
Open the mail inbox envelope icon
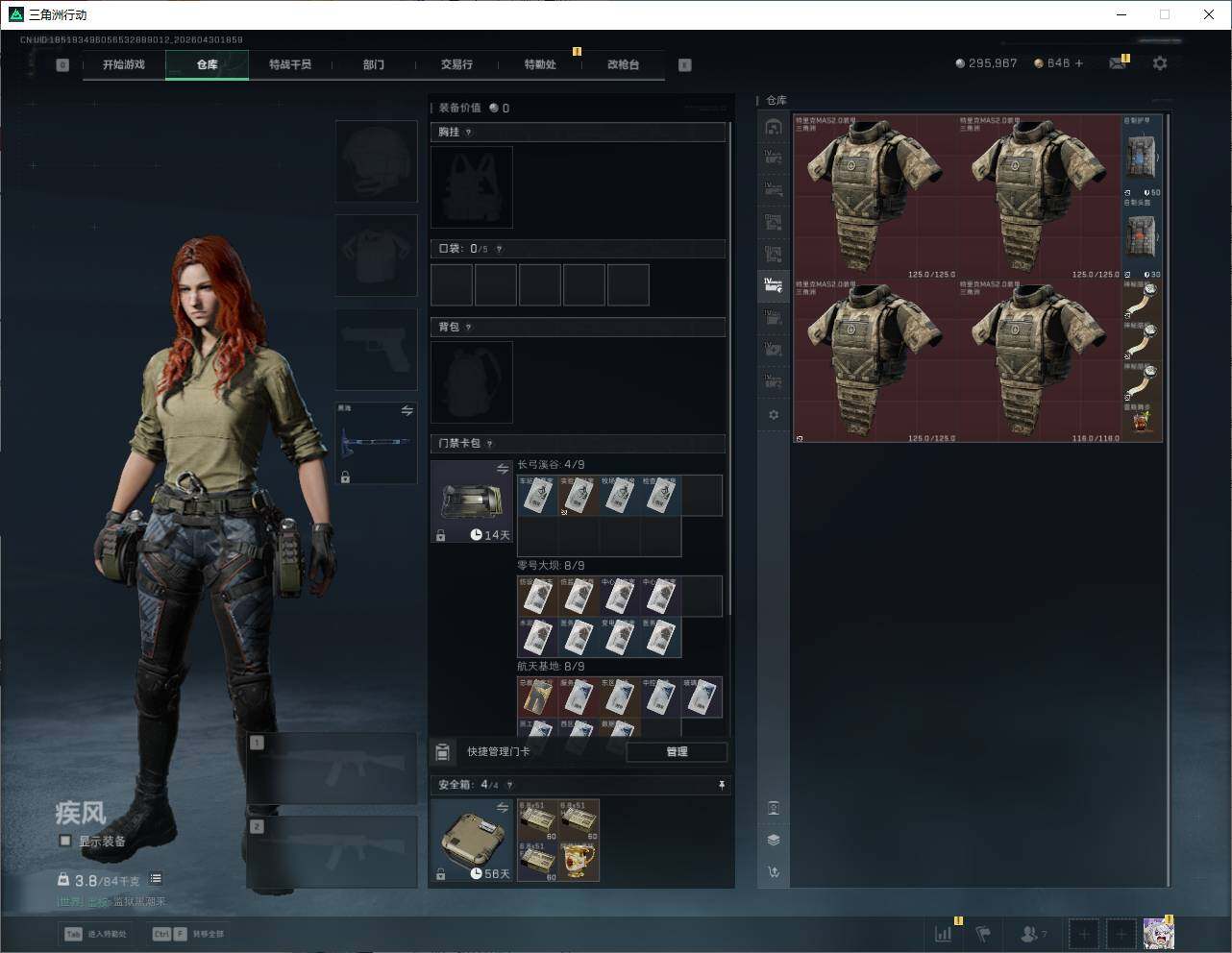tap(1117, 63)
